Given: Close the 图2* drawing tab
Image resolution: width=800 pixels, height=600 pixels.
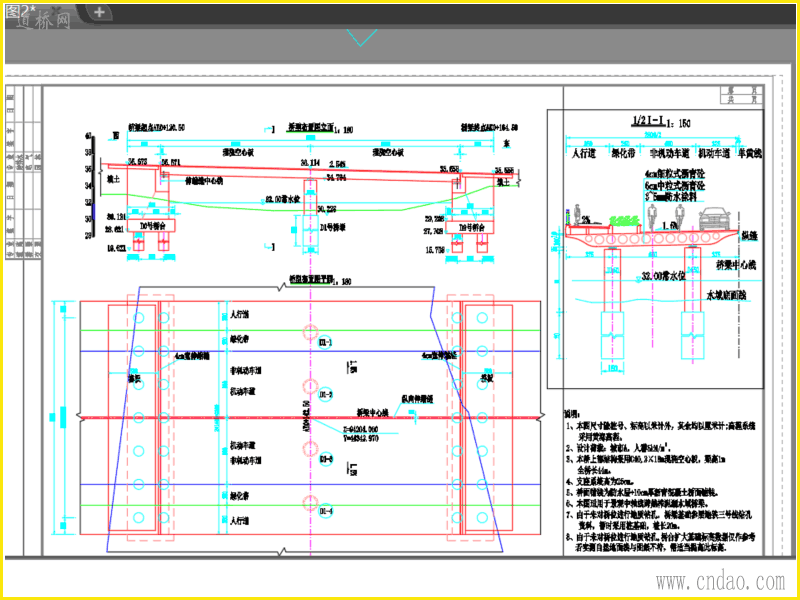Looking at the screenshot, I should (58, 10).
